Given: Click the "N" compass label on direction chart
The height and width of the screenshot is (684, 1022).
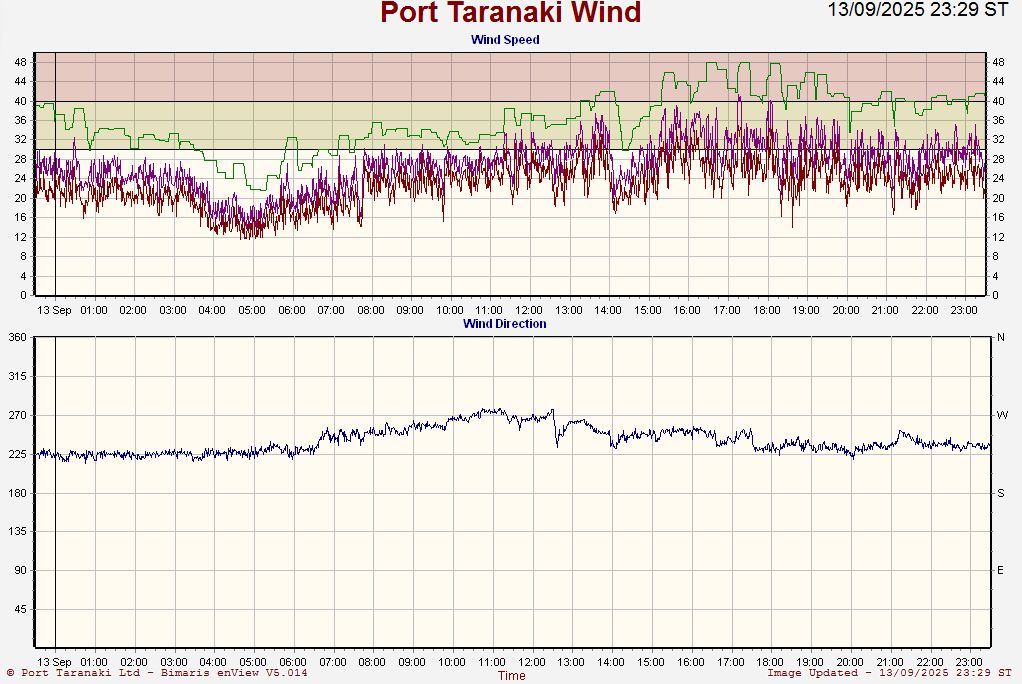Looking at the screenshot, I should click(x=1001, y=337).
